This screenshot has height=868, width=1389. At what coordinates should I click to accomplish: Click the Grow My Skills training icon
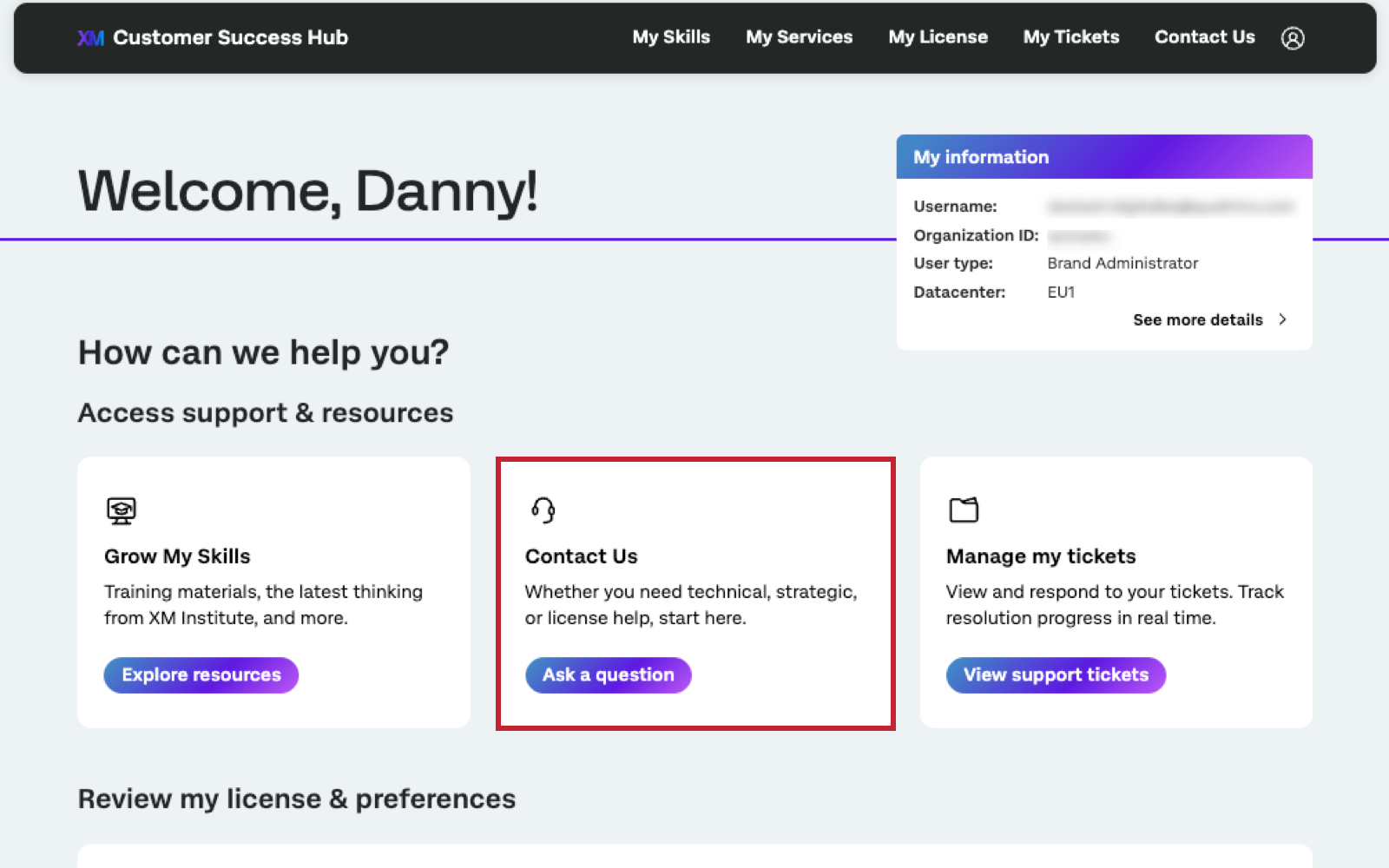click(122, 510)
